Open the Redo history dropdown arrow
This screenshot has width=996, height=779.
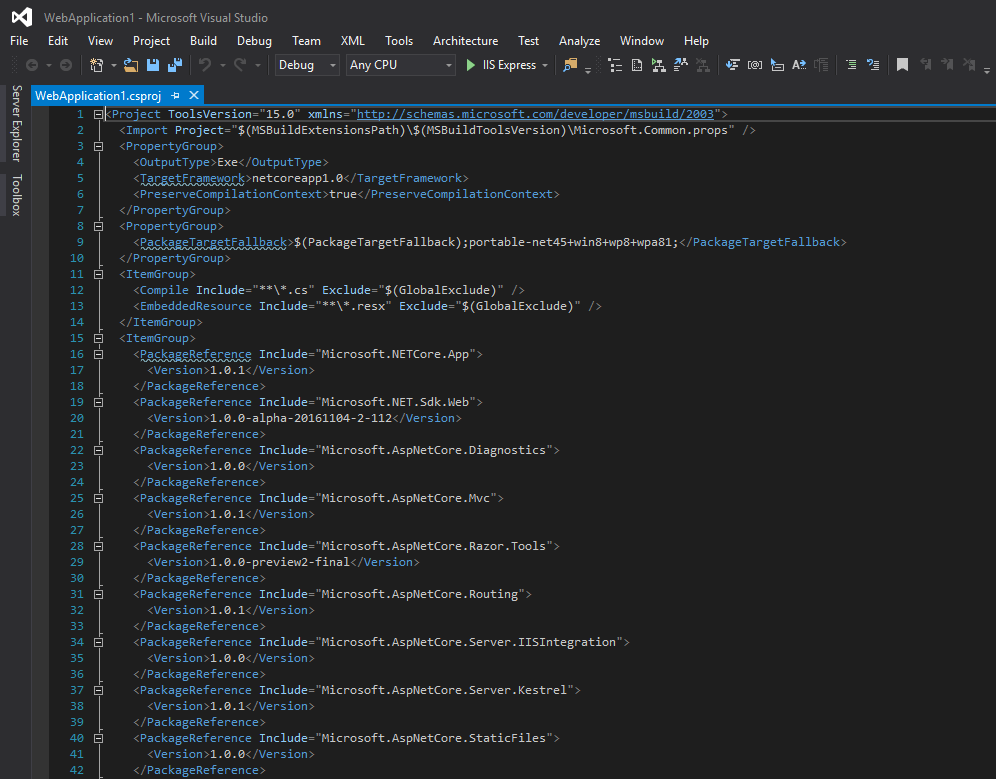257,65
